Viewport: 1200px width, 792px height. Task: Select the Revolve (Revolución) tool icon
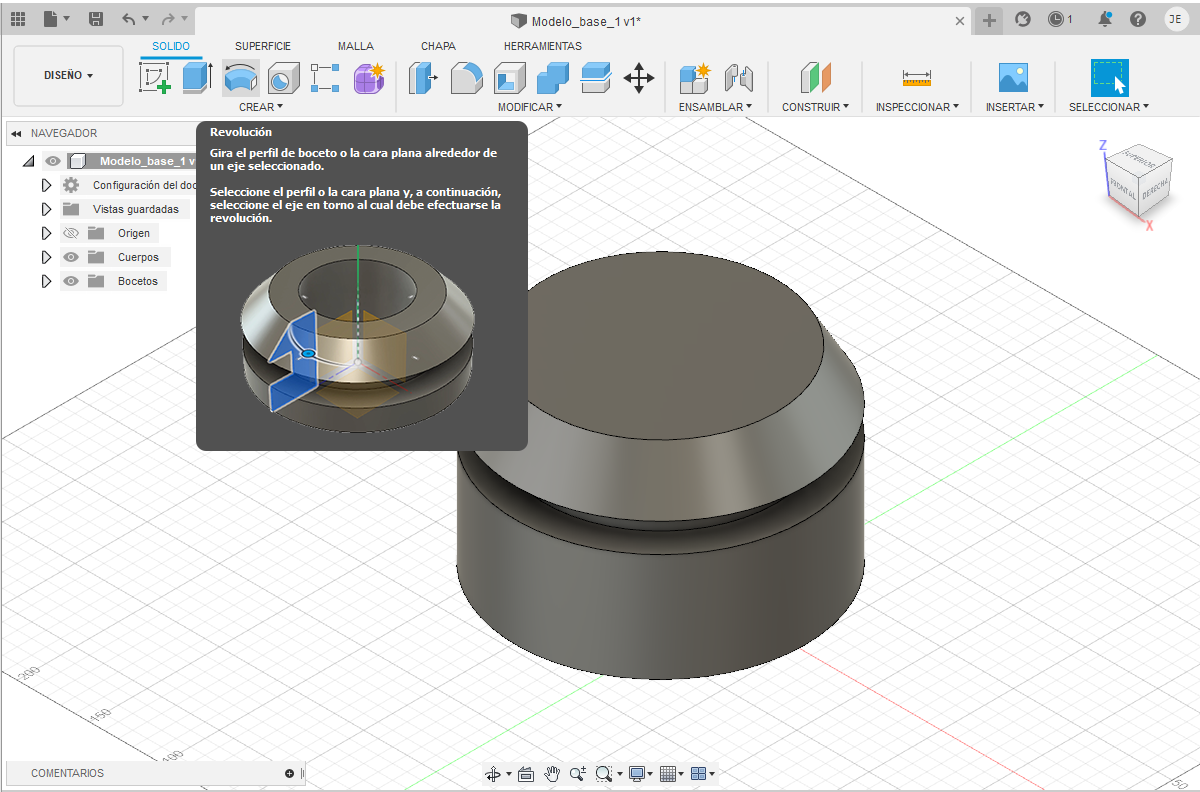(240, 78)
